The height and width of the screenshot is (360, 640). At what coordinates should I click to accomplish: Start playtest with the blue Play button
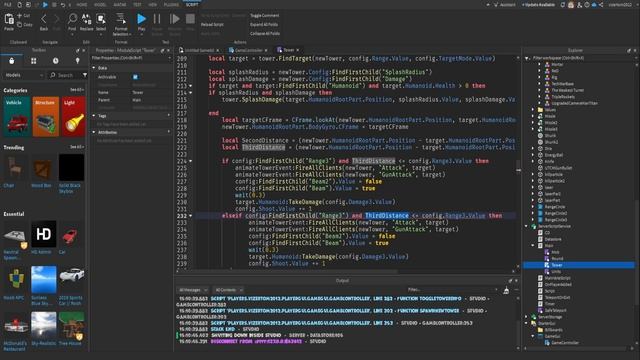[141, 19]
